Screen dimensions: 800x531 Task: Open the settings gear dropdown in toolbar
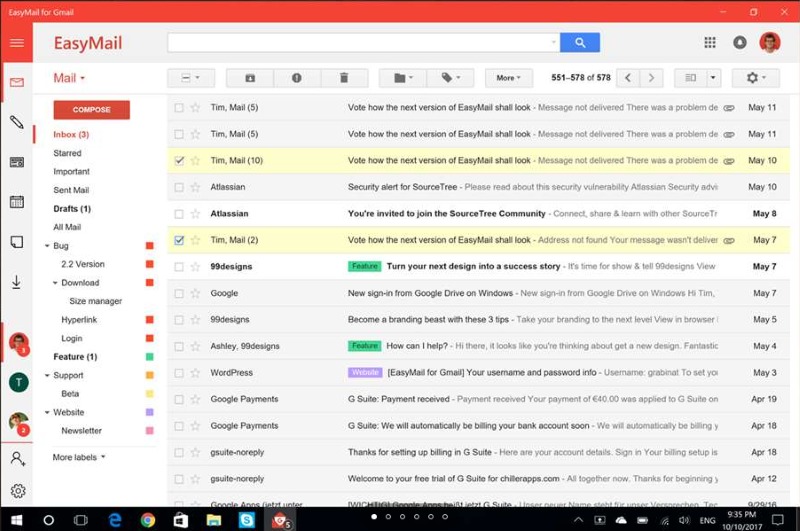pyautogui.click(x=756, y=78)
